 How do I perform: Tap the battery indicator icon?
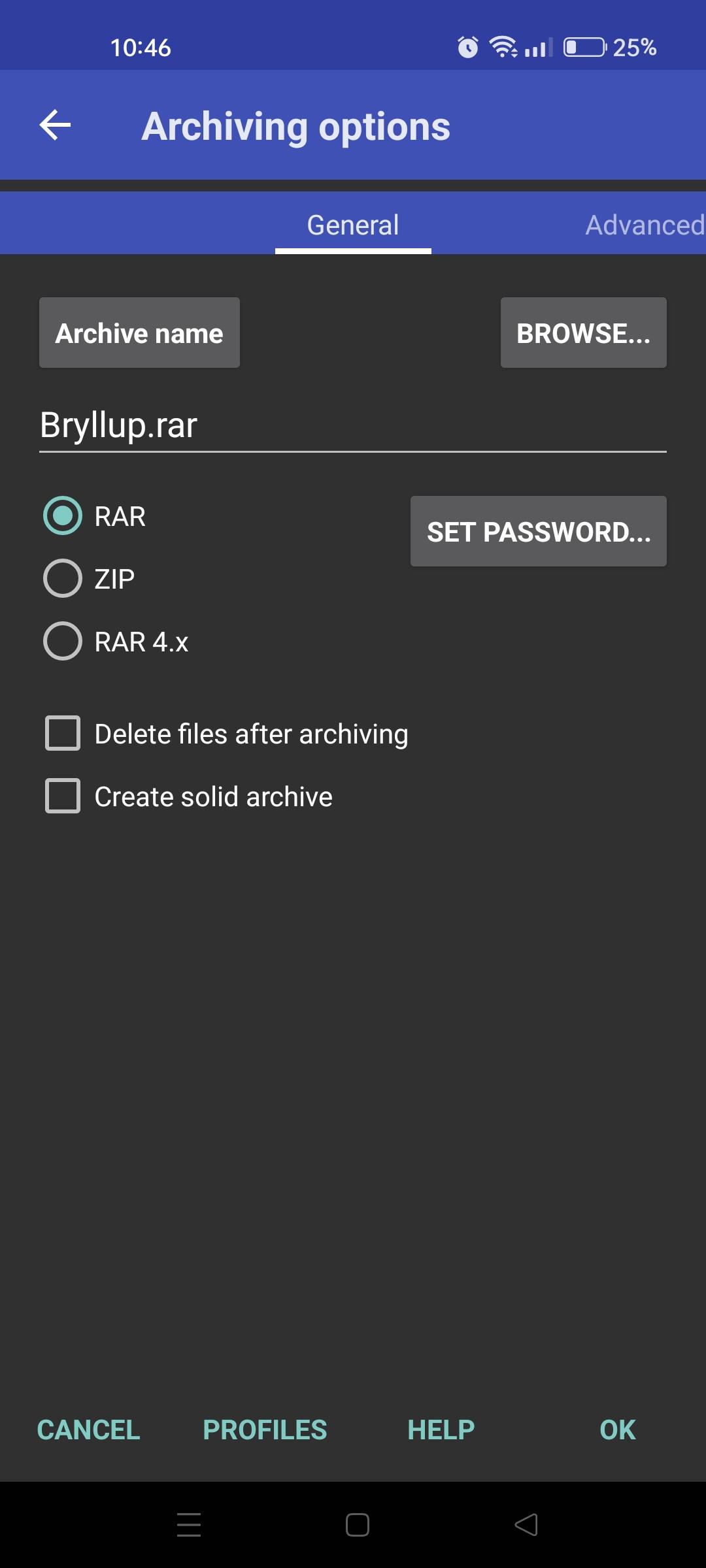(585, 47)
